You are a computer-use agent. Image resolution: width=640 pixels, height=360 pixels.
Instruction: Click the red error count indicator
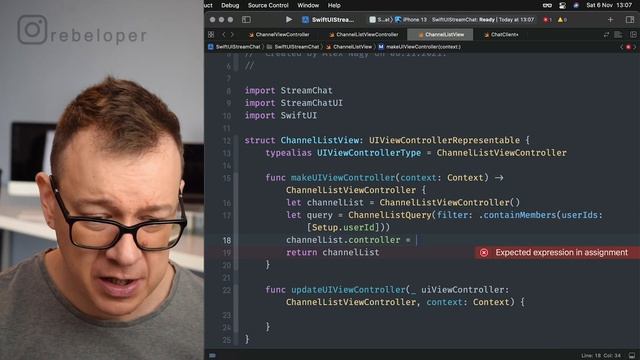tap(547, 20)
